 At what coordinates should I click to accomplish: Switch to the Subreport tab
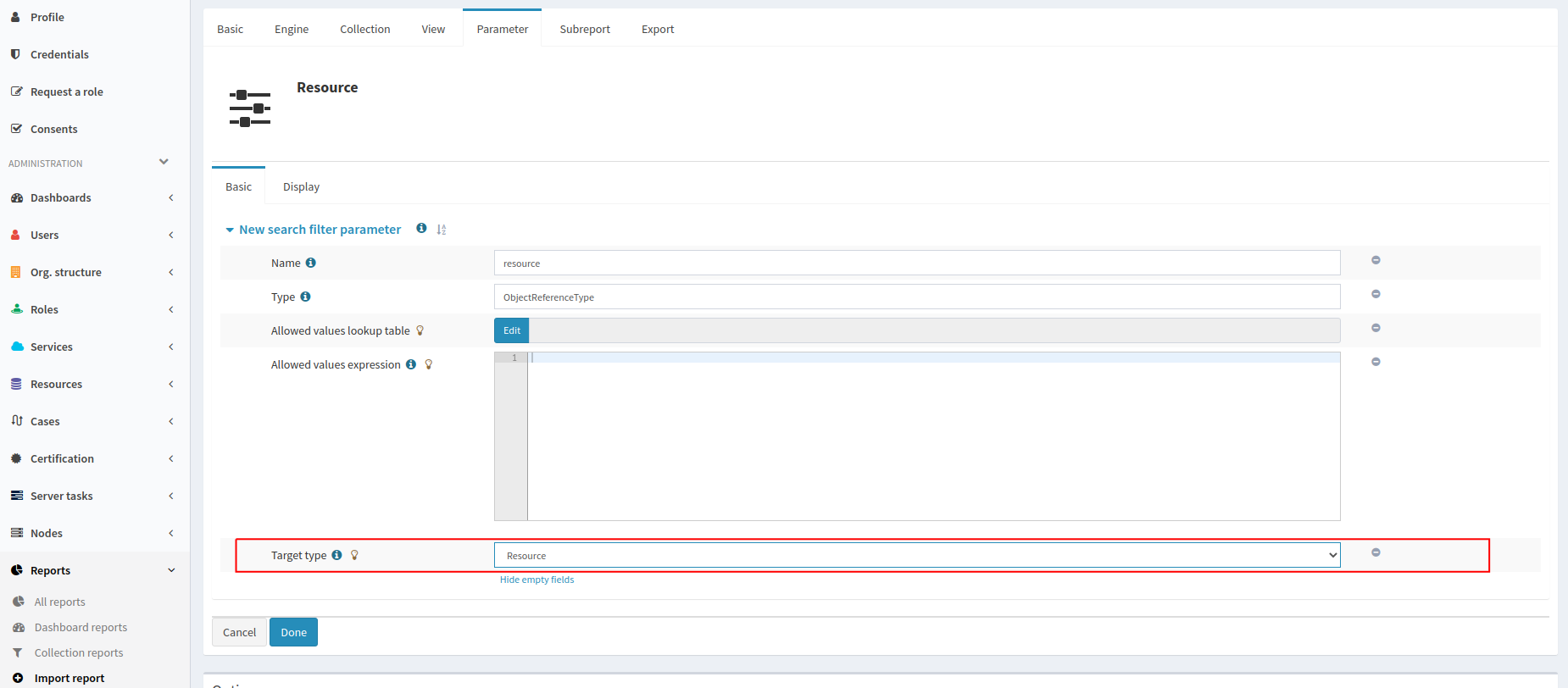coord(585,29)
